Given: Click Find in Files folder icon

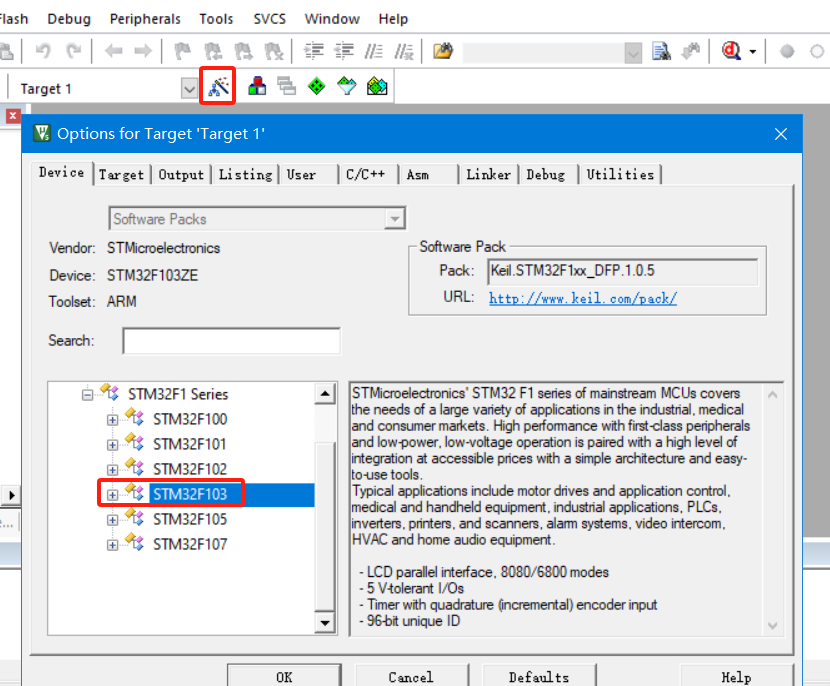Looking at the screenshot, I should tap(443, 51).
